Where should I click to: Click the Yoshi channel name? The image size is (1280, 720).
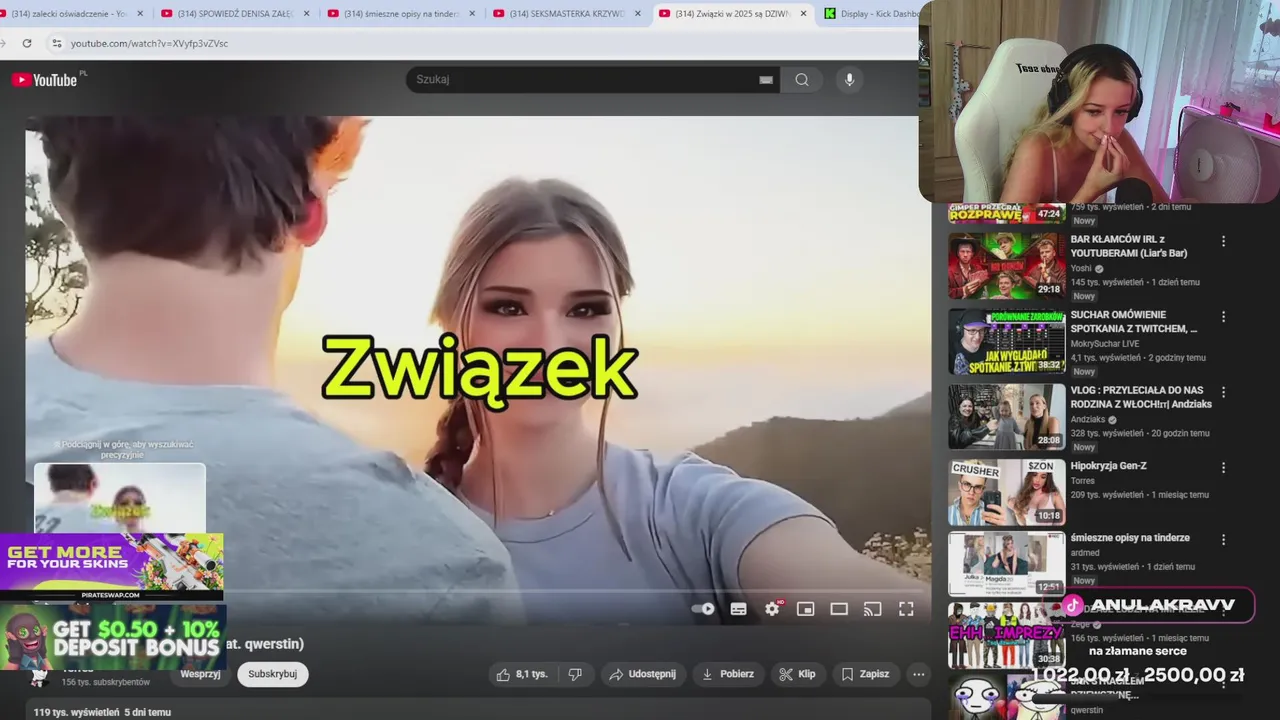click(1081, 268)
